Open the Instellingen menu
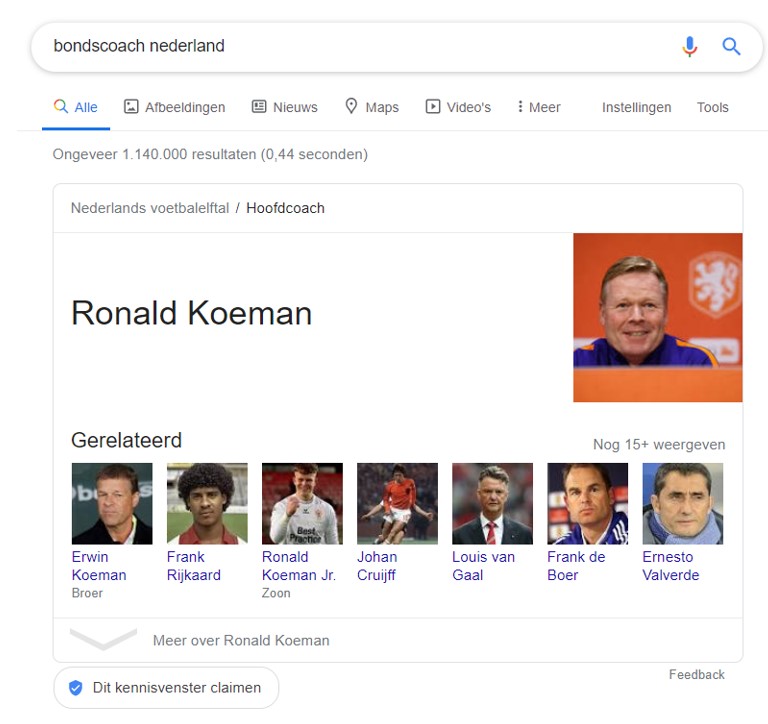 pyautogui.click(x=636, y=107)
